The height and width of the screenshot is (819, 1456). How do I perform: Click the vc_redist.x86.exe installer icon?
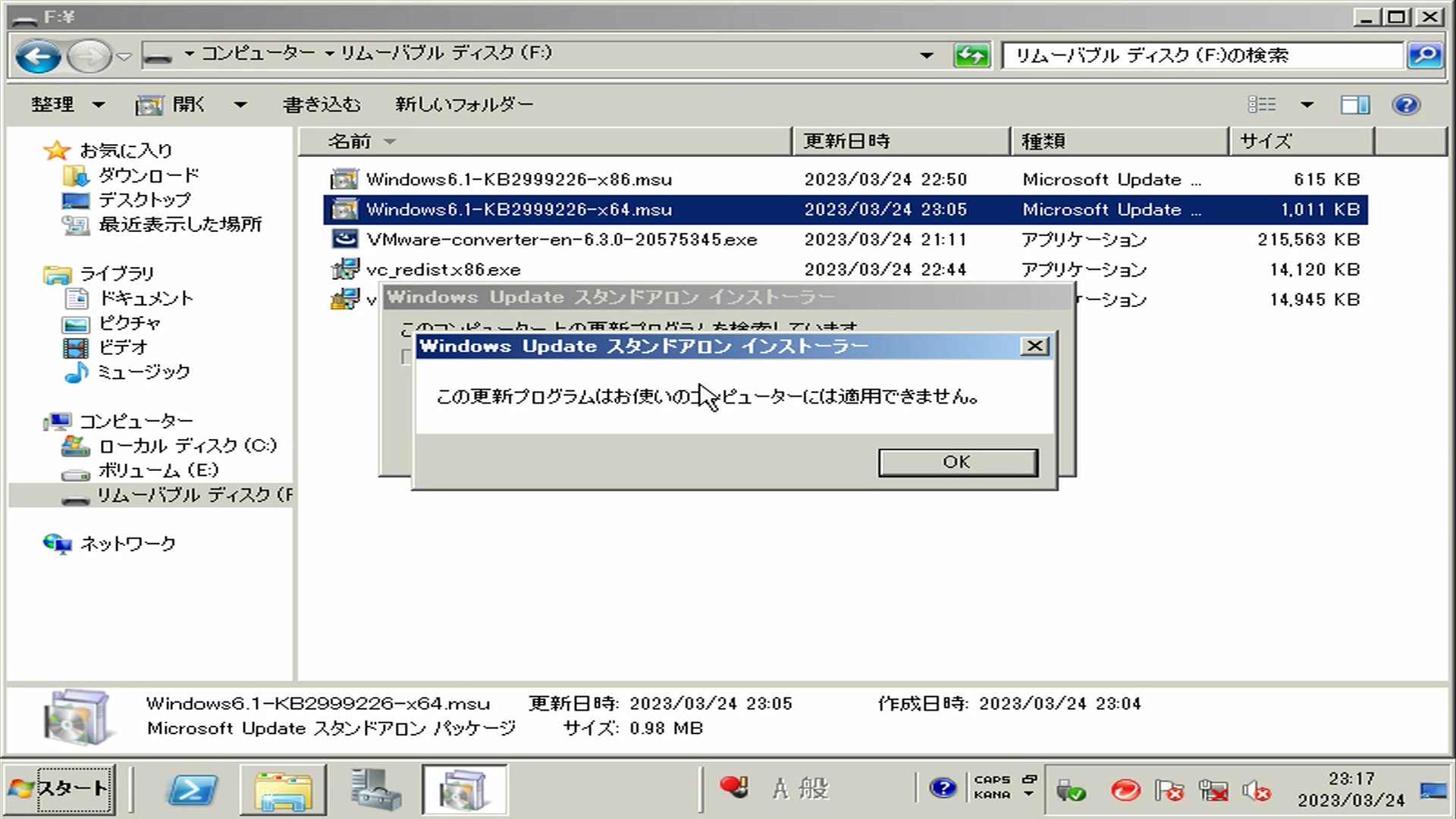click(344, 270)
